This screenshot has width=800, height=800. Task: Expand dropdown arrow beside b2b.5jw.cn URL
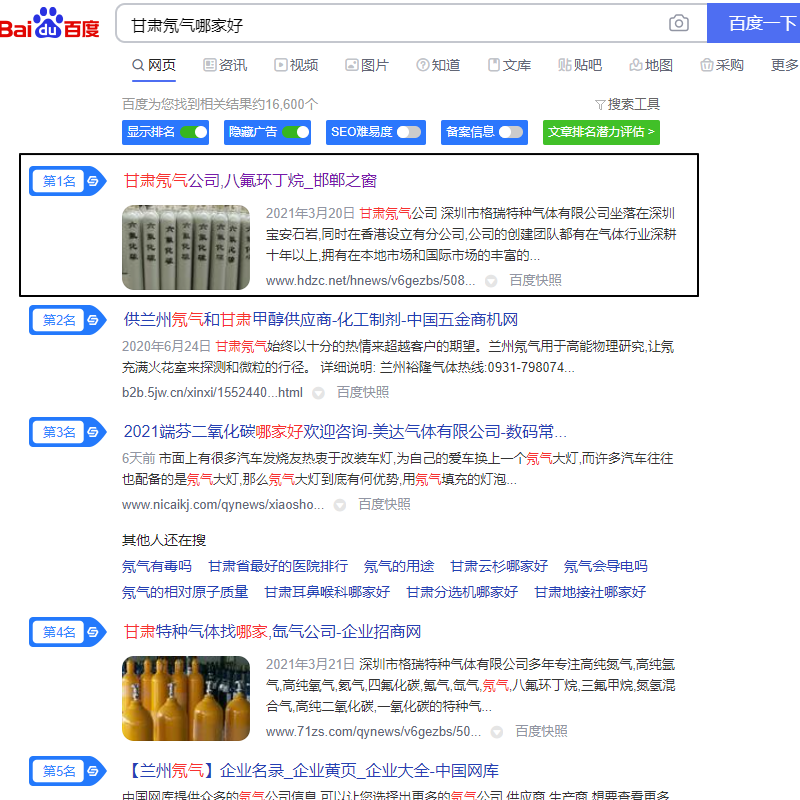[318, 393]
